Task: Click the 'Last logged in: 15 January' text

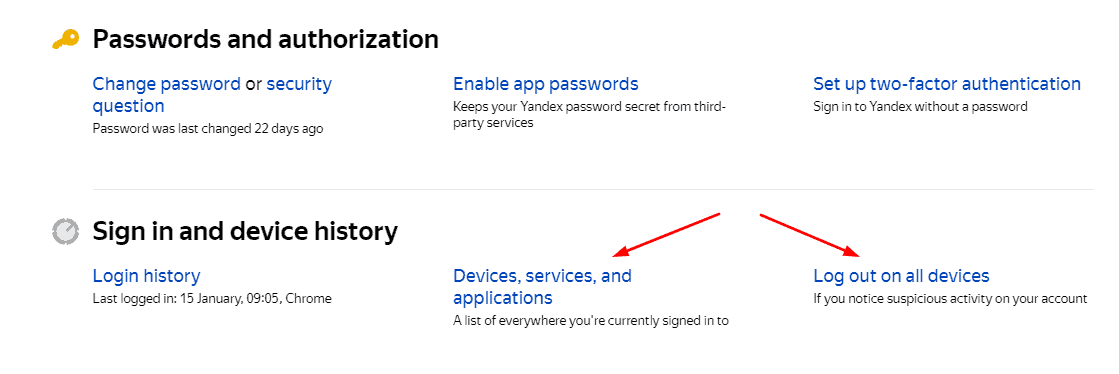Action: (x=212, y=298)
